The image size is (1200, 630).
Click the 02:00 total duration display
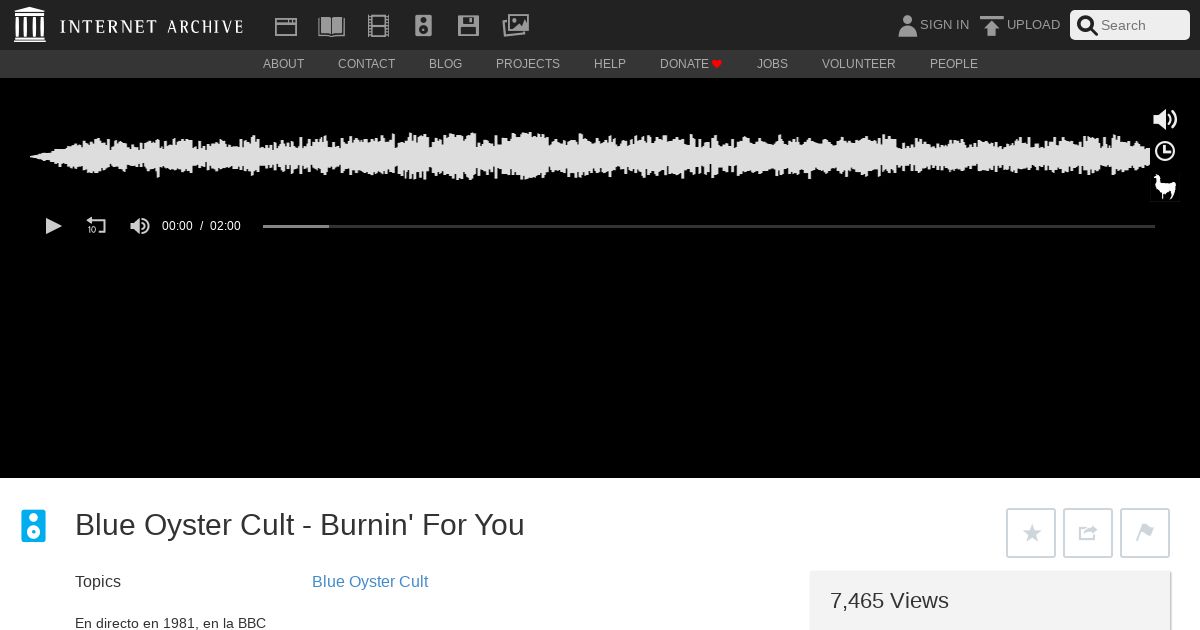[225, 226]
